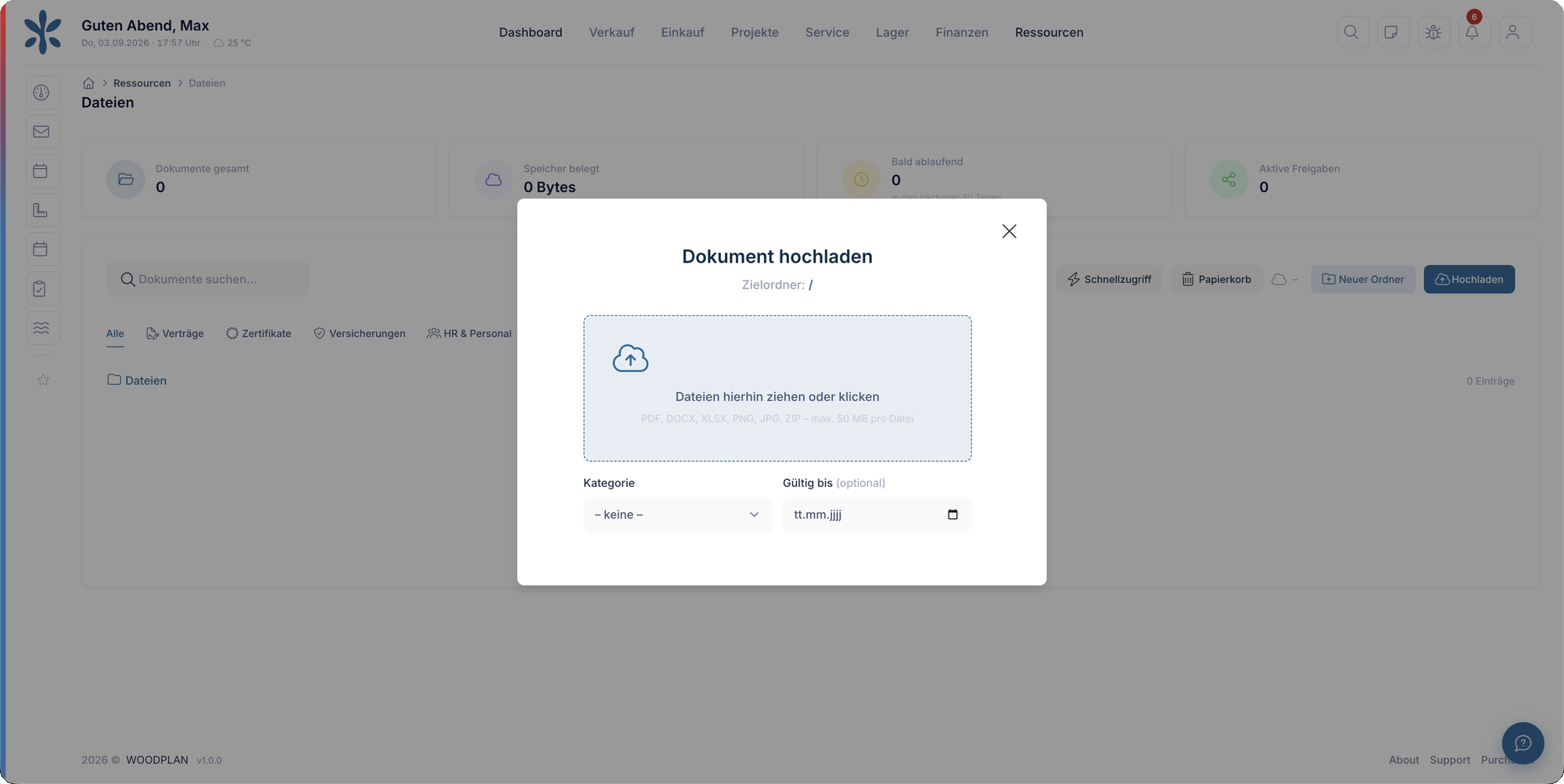The width and height of the screenshot is (1564, 784).
Task: Focus the Gültig bis date field
Action: (877, 514)
